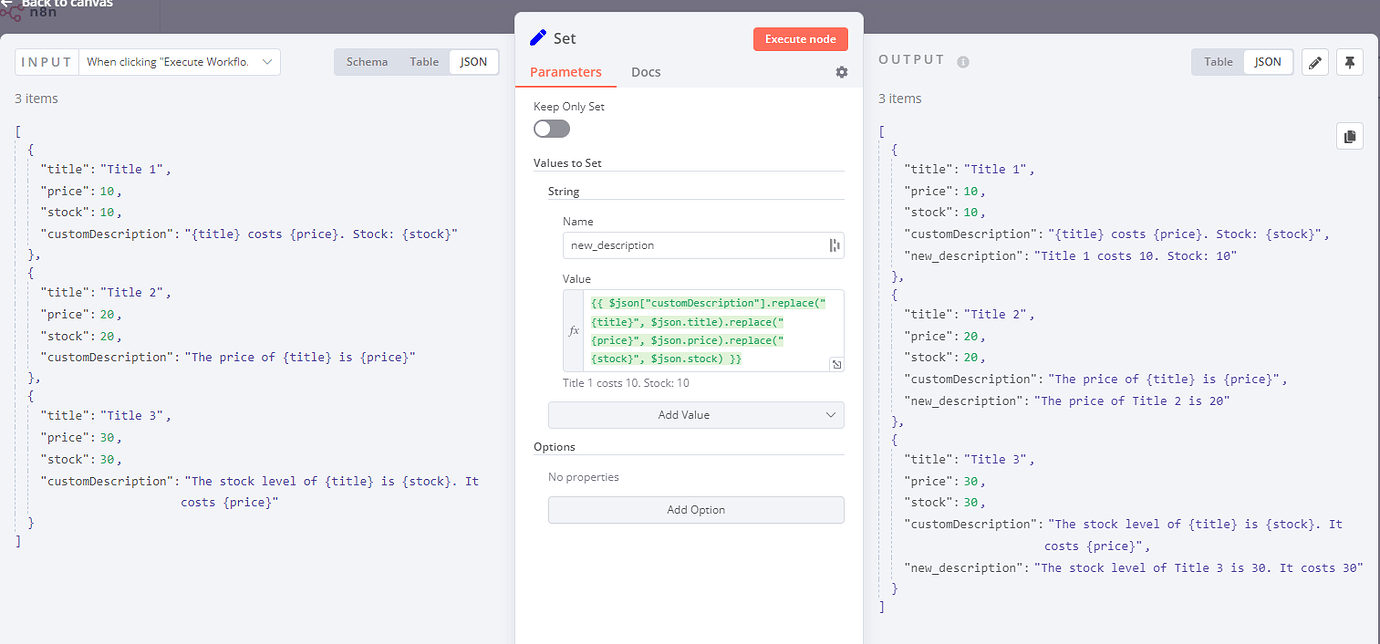
Task: Pin the output data
Action: coord(1349,61)
